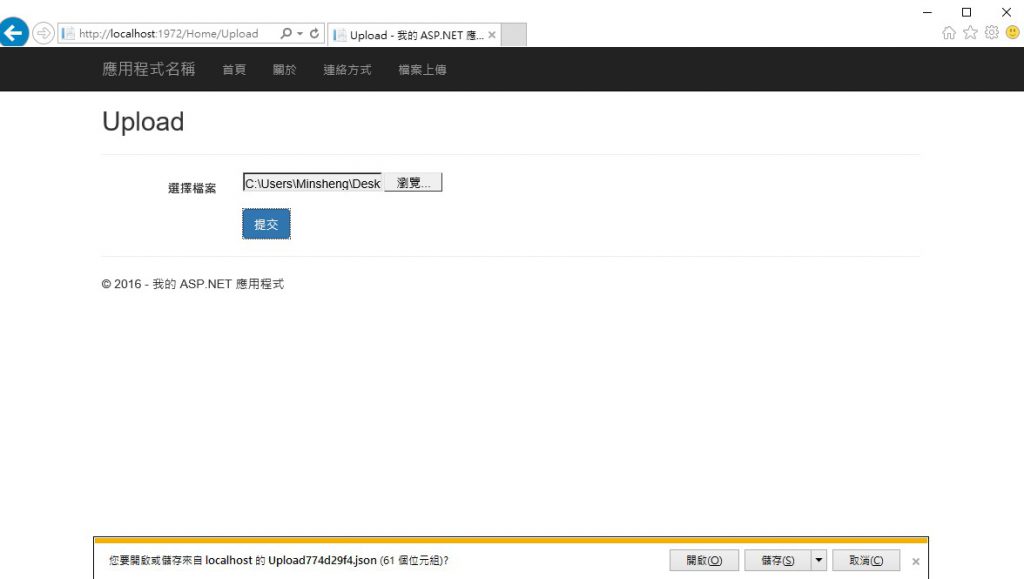Dismiss the download notification bar
This screenshot has width=1024, height=579.
click(x=915, y=562)
